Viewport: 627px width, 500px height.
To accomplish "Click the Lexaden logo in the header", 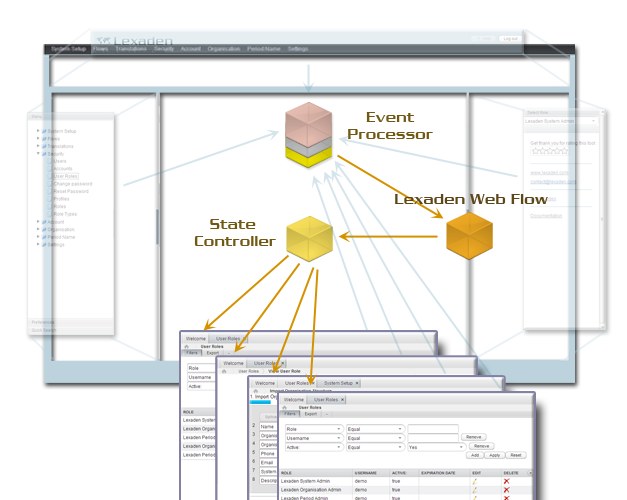I will [135, 40].
